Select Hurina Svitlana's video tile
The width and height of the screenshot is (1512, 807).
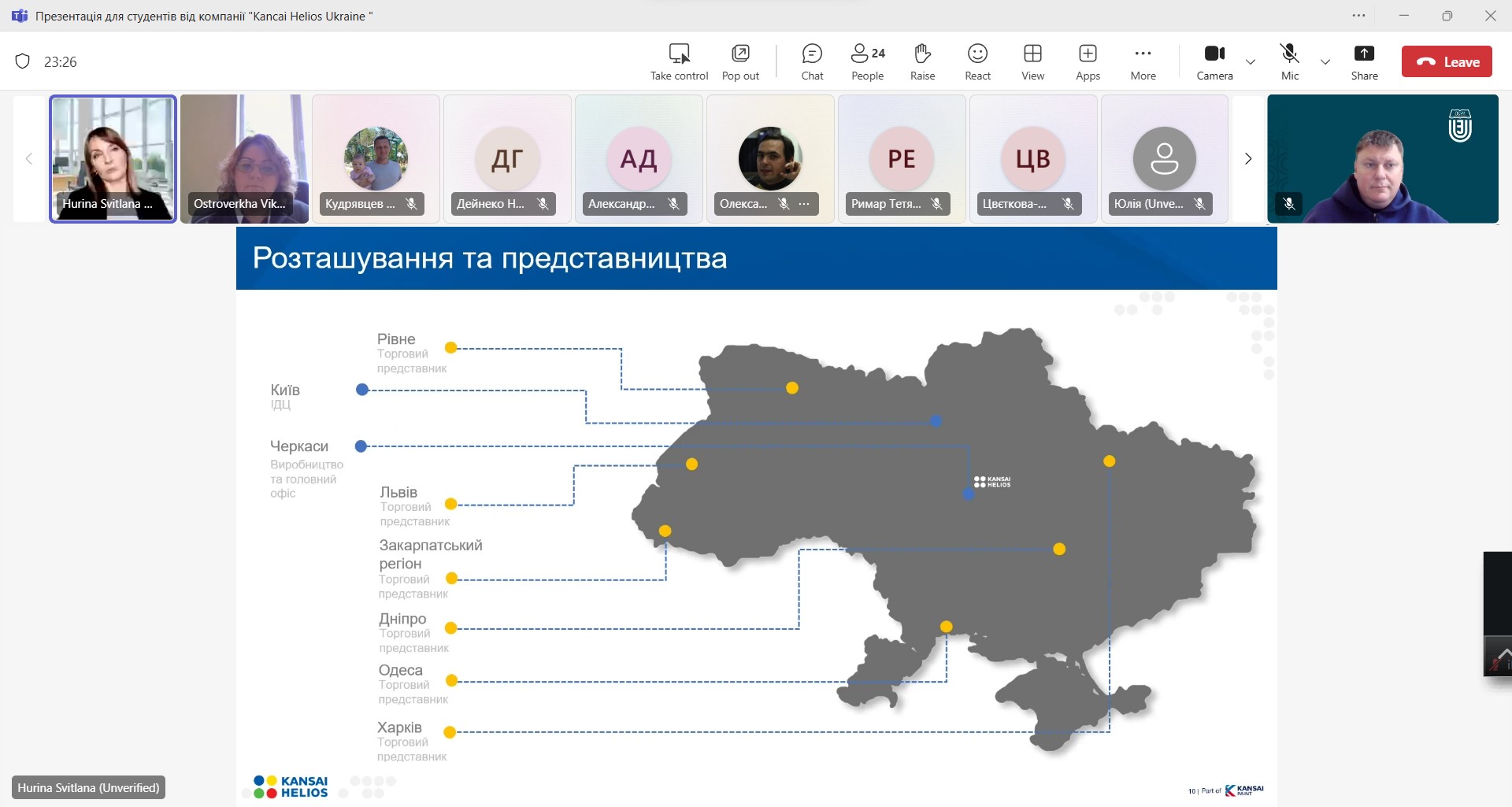(113, 158)
